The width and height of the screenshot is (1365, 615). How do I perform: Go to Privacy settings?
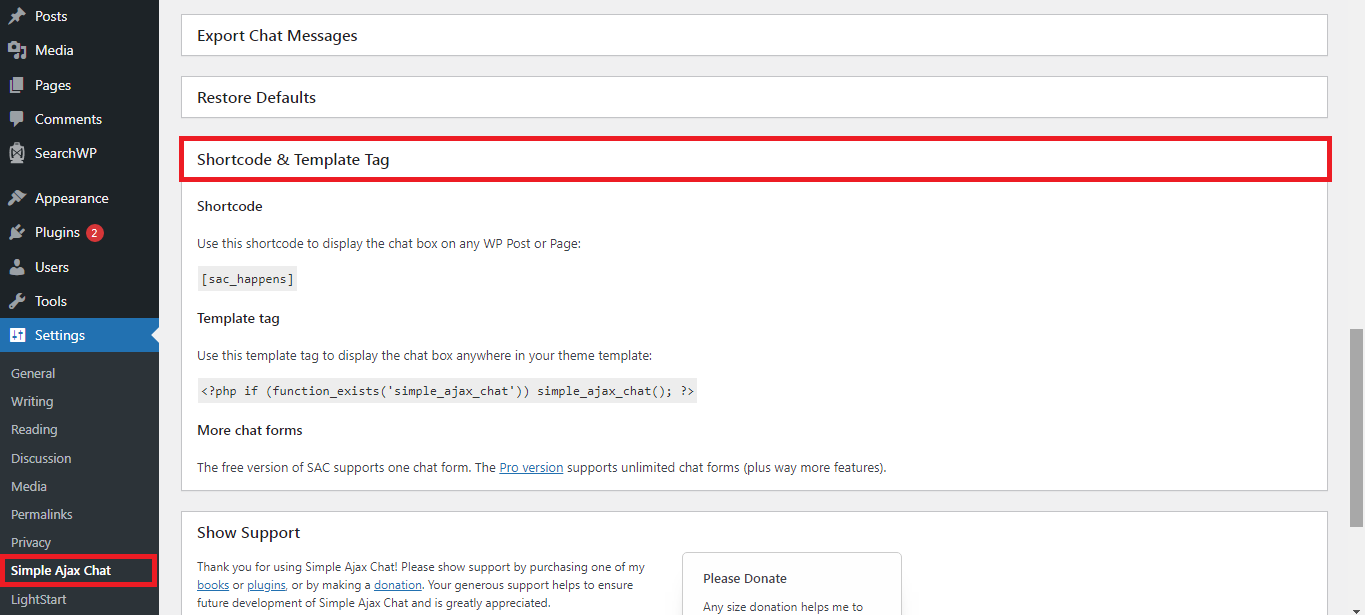(x=31, y=542)
